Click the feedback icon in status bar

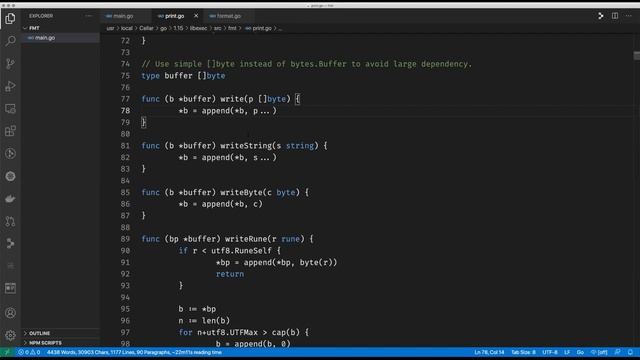[x=618, y=352]
